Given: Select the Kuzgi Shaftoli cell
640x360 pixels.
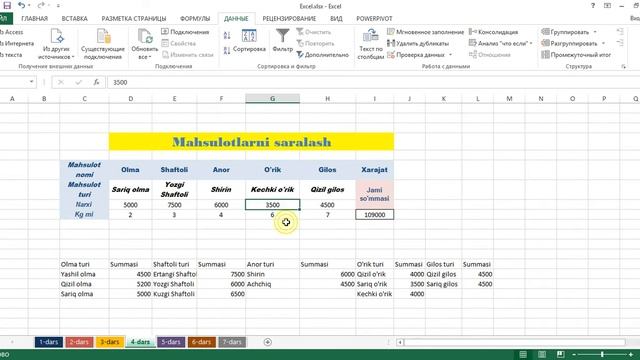Looking at the screenshot, I should pyautogui.click(x=174, y=294).
